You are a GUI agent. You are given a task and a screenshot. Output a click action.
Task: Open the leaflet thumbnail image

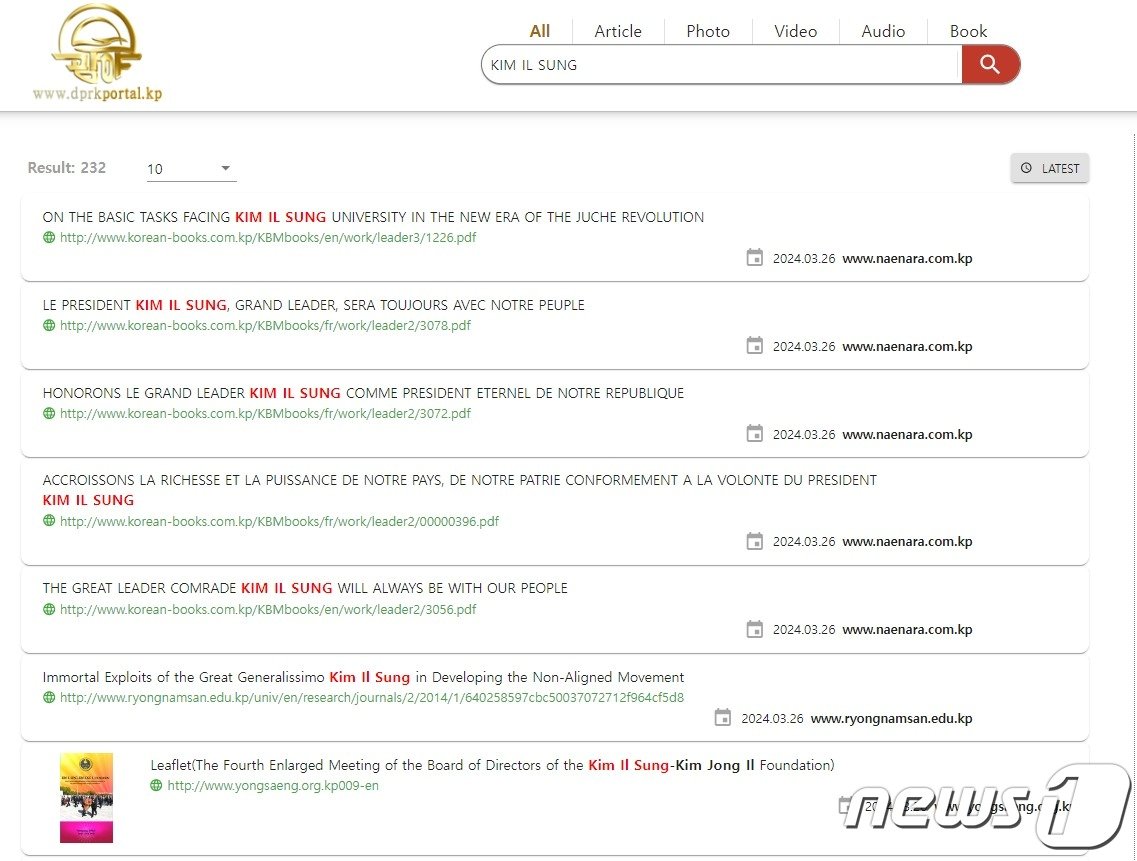[86, 798]
